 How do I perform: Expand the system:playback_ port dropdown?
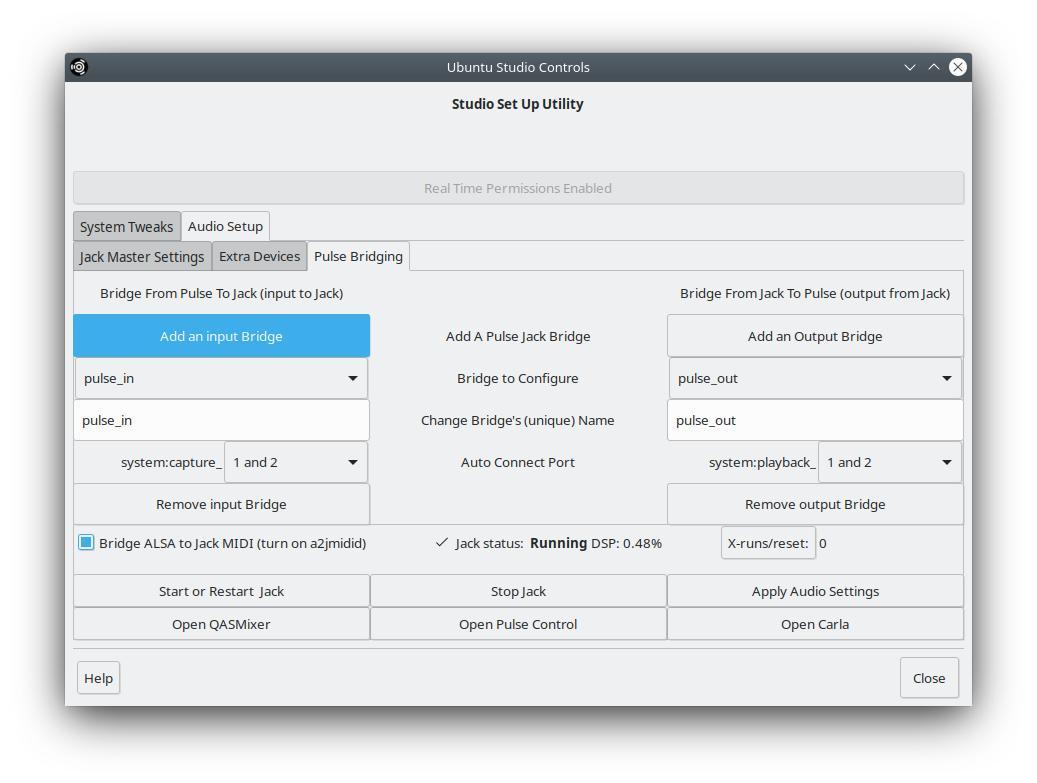click(x=890, y=463)
